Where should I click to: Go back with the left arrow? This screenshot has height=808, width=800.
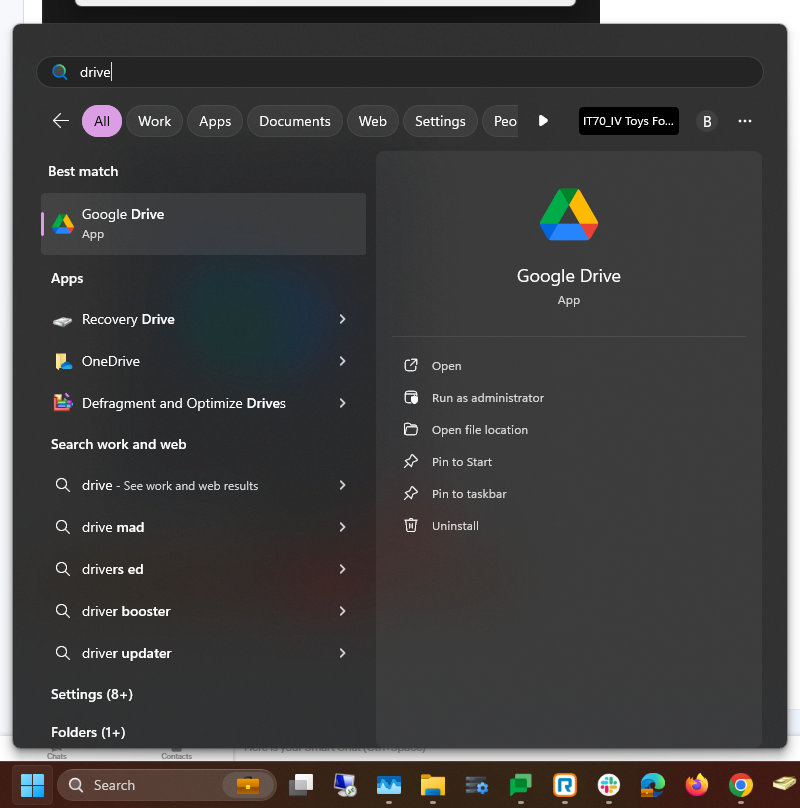pos(61,121)
